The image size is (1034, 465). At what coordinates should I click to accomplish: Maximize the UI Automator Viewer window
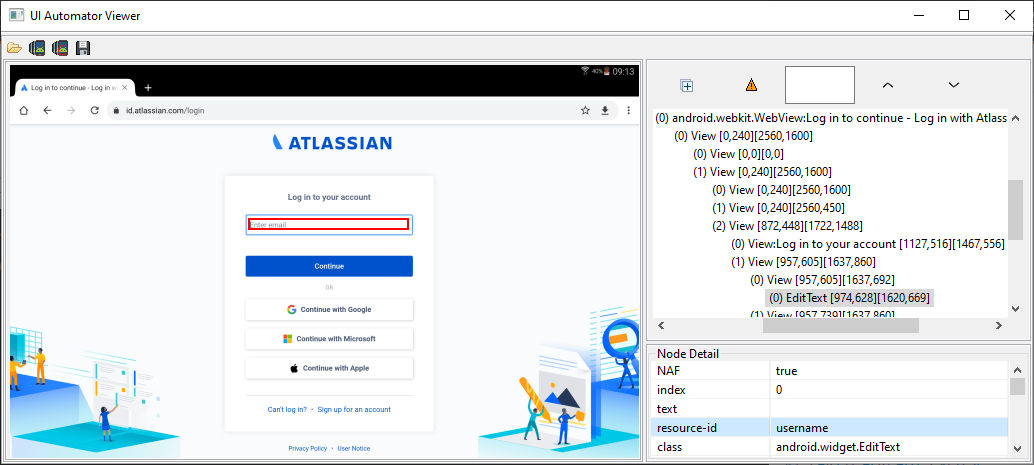(x=964, y=15)
